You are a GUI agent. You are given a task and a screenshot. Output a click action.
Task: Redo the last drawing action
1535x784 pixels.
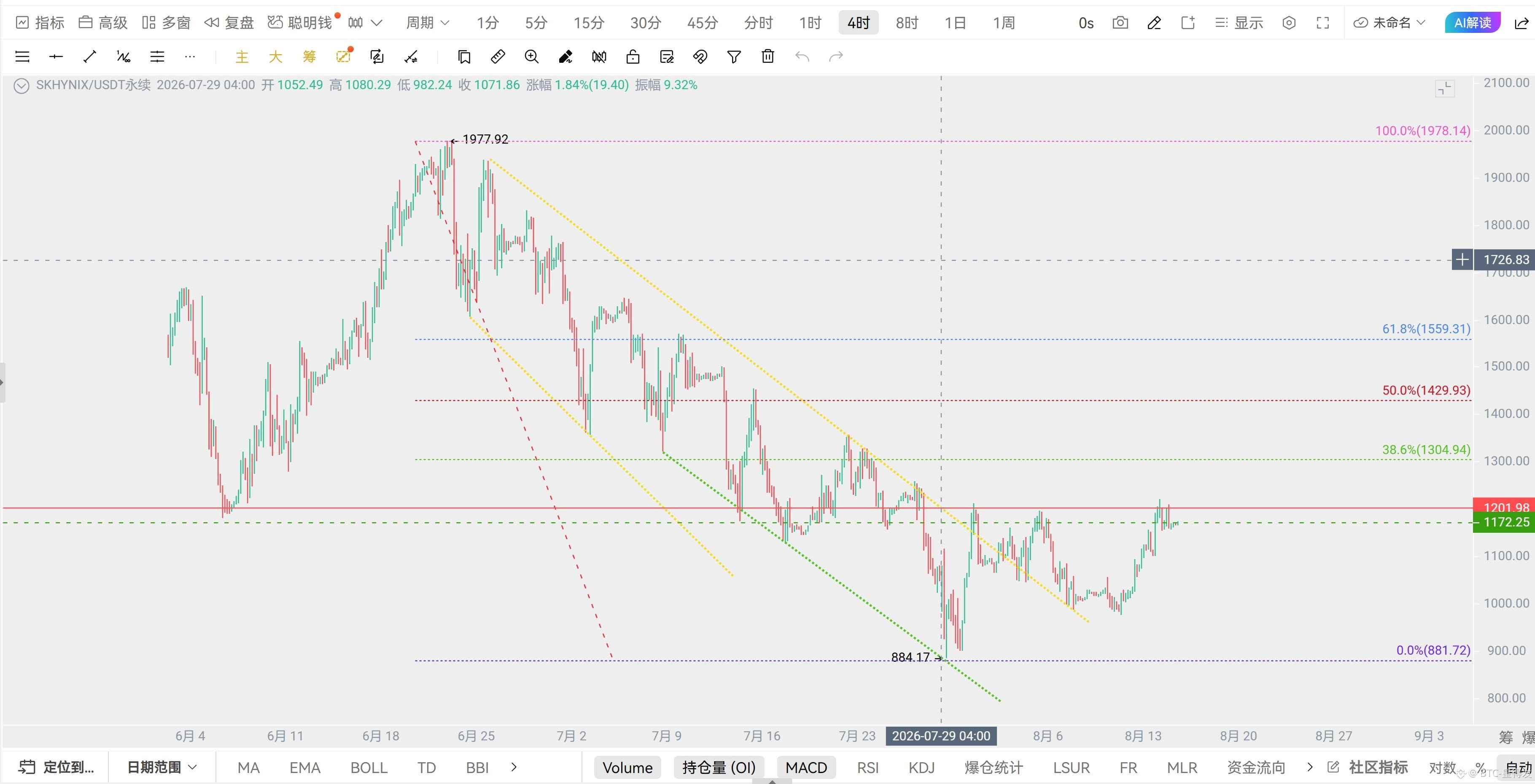click(x=836, y=56)
